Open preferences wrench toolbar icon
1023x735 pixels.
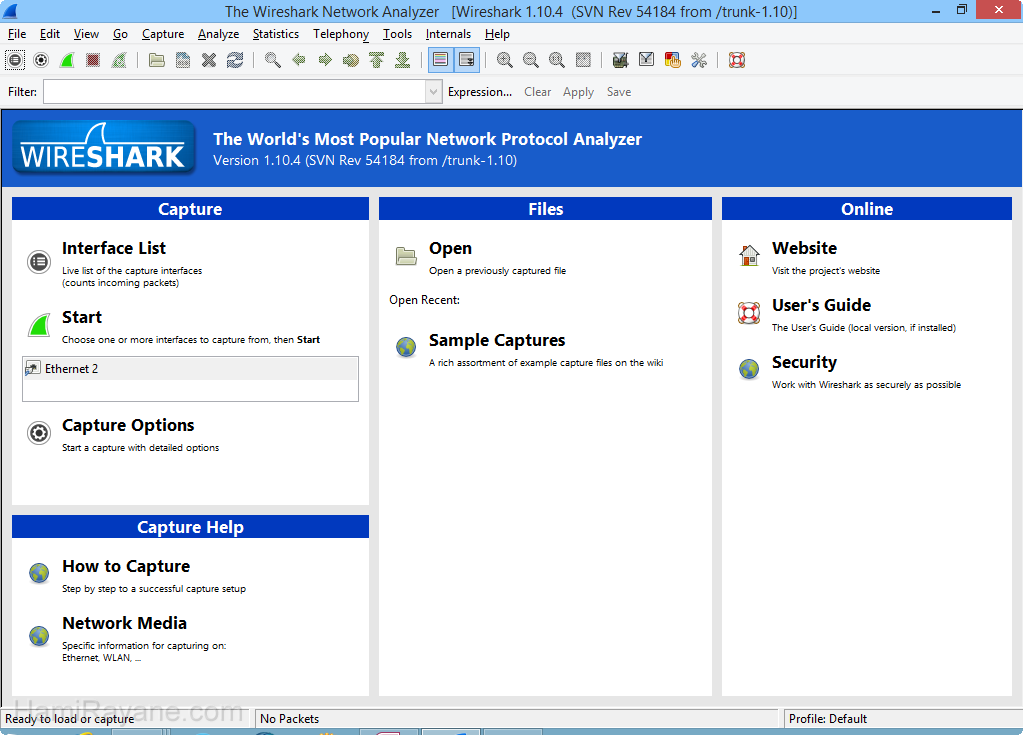pos(699,60)
